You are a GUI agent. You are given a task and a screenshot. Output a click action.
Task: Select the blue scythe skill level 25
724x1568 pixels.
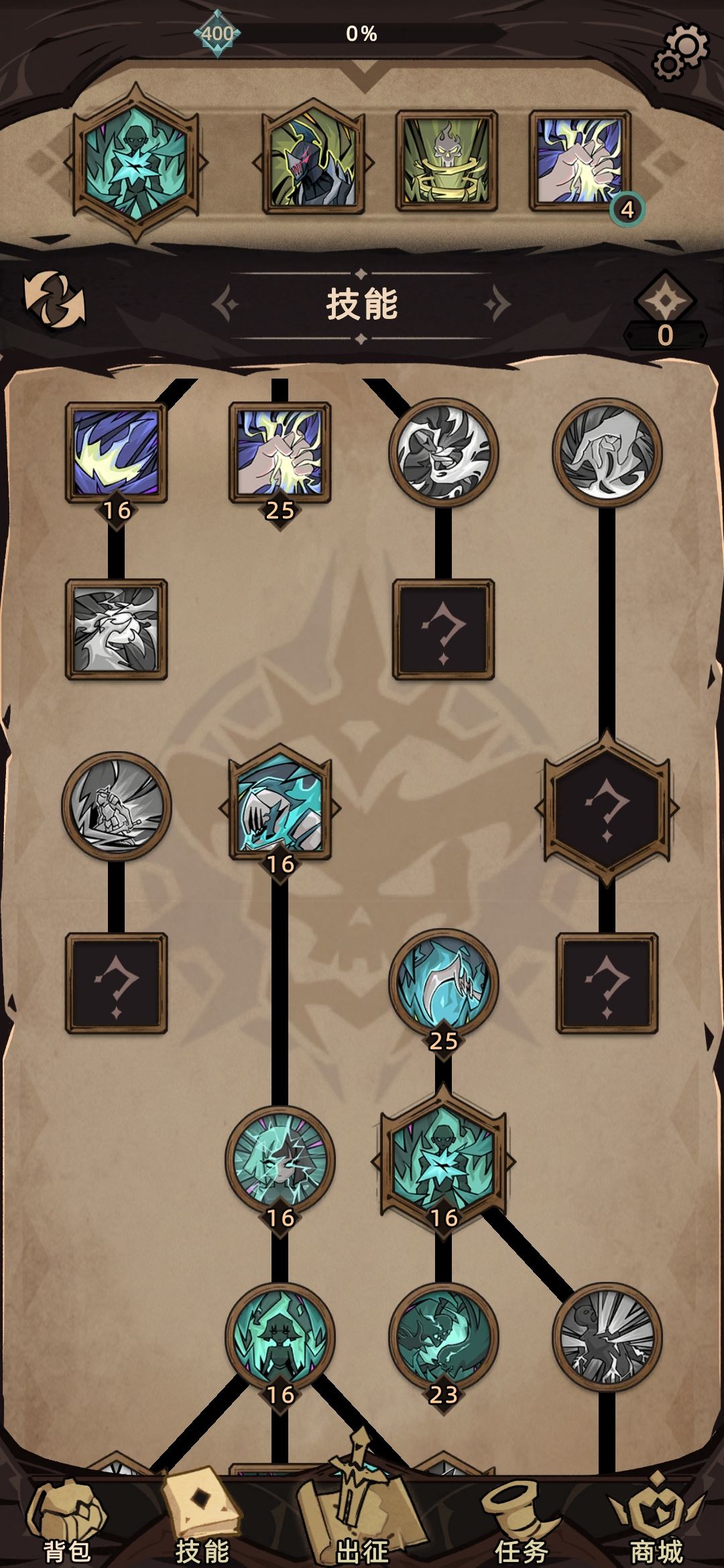point(443,983)
